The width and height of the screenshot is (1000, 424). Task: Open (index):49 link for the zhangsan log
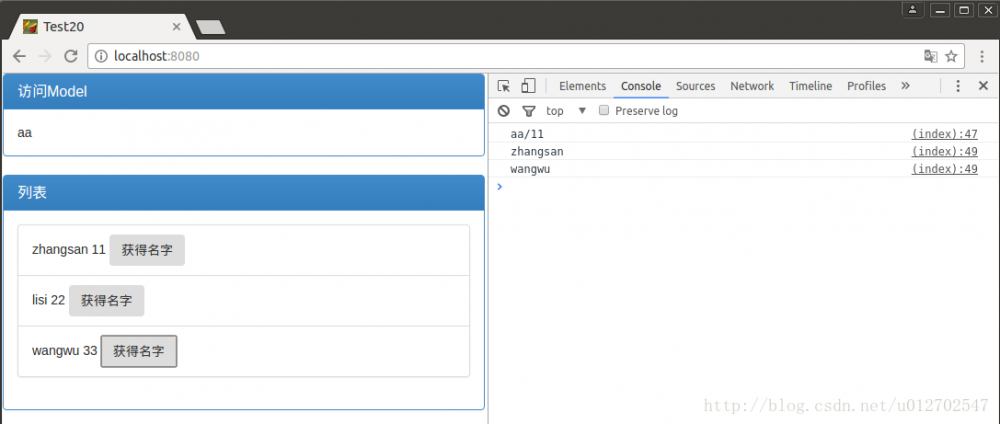point(945,152)
